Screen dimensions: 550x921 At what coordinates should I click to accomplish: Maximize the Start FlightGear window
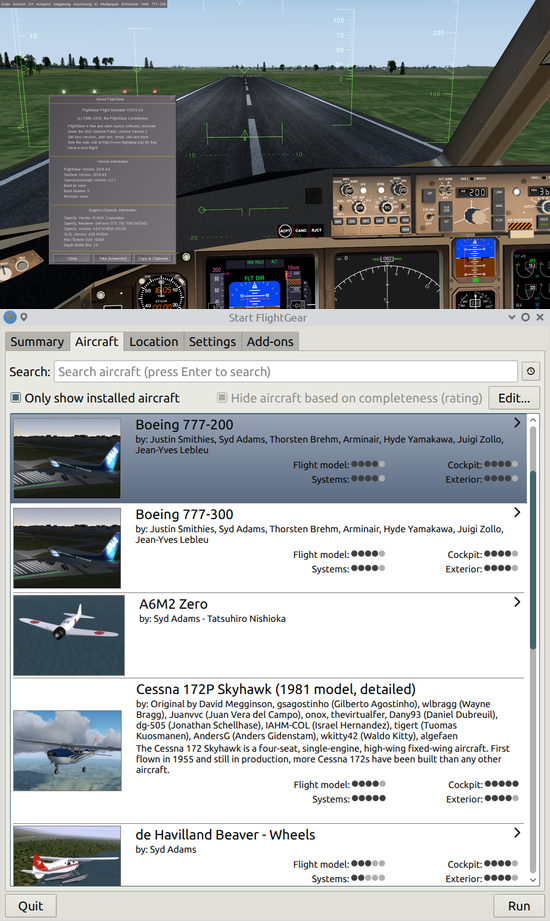(525, 317)
